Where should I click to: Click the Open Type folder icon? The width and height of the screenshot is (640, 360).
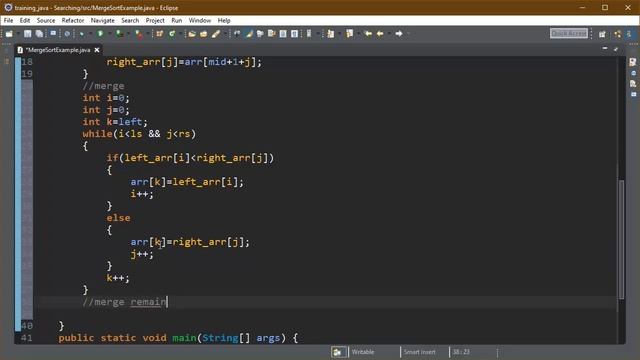[192, 34]
